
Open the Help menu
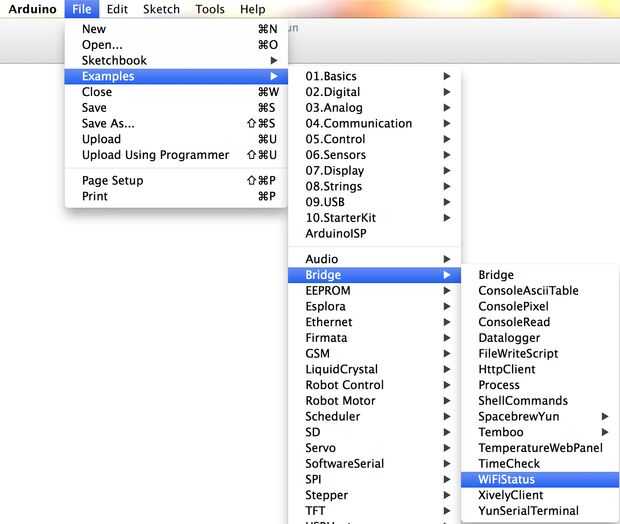[x=253, y=9]
